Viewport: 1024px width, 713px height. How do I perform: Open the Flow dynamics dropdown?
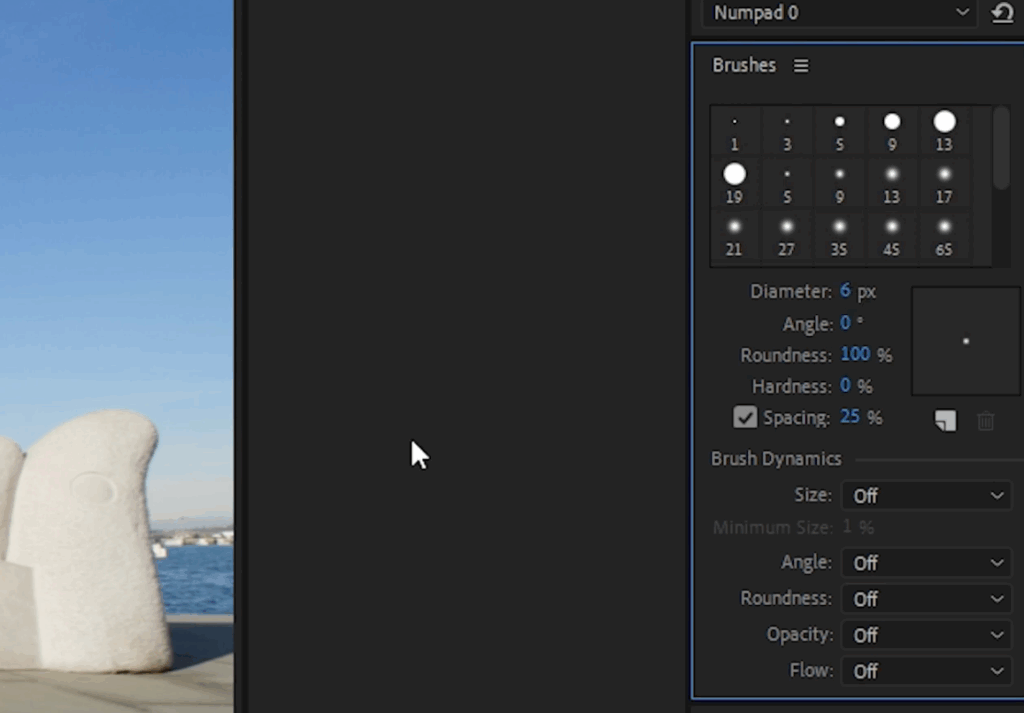coord(926,671)
